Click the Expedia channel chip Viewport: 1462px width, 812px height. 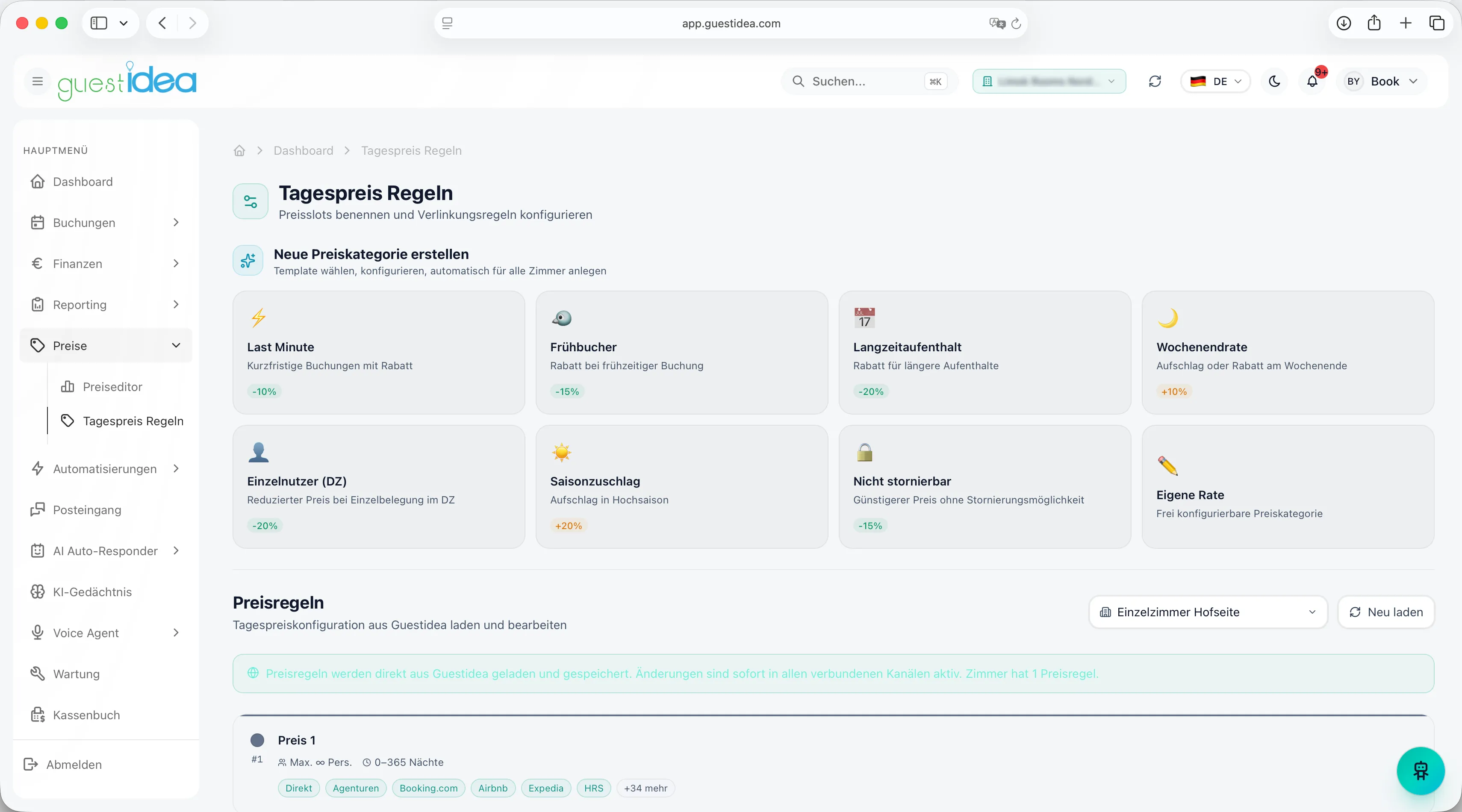pos(545,788)
